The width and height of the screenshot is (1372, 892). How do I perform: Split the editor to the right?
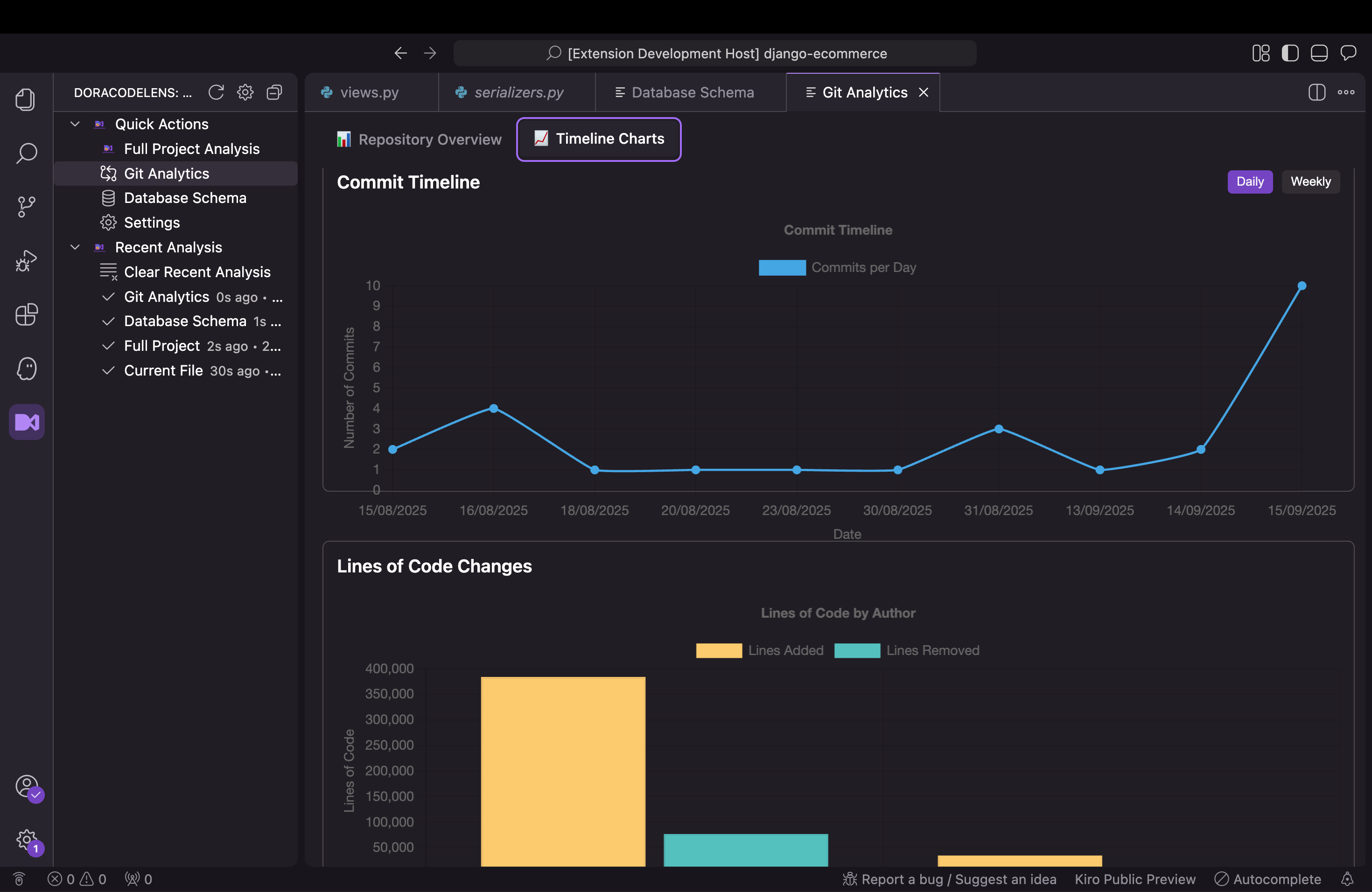(x=1316, y=92)
